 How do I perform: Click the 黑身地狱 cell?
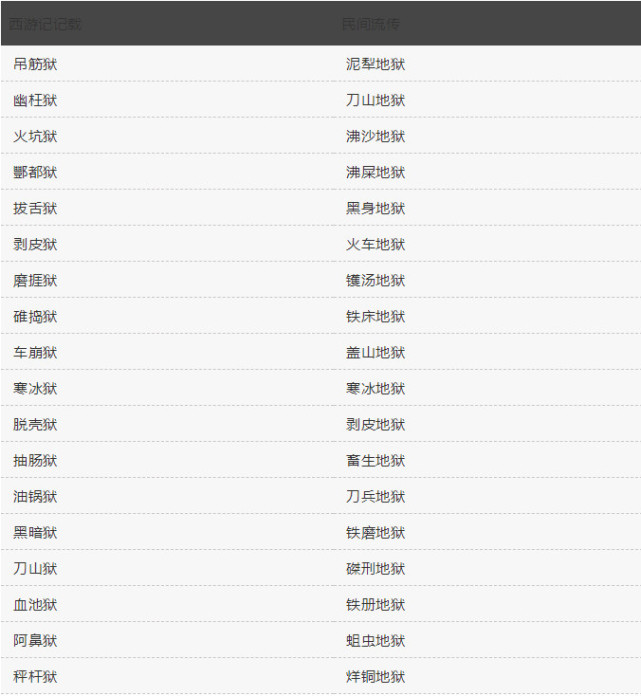pyautogui.click(x=376, y=209)
